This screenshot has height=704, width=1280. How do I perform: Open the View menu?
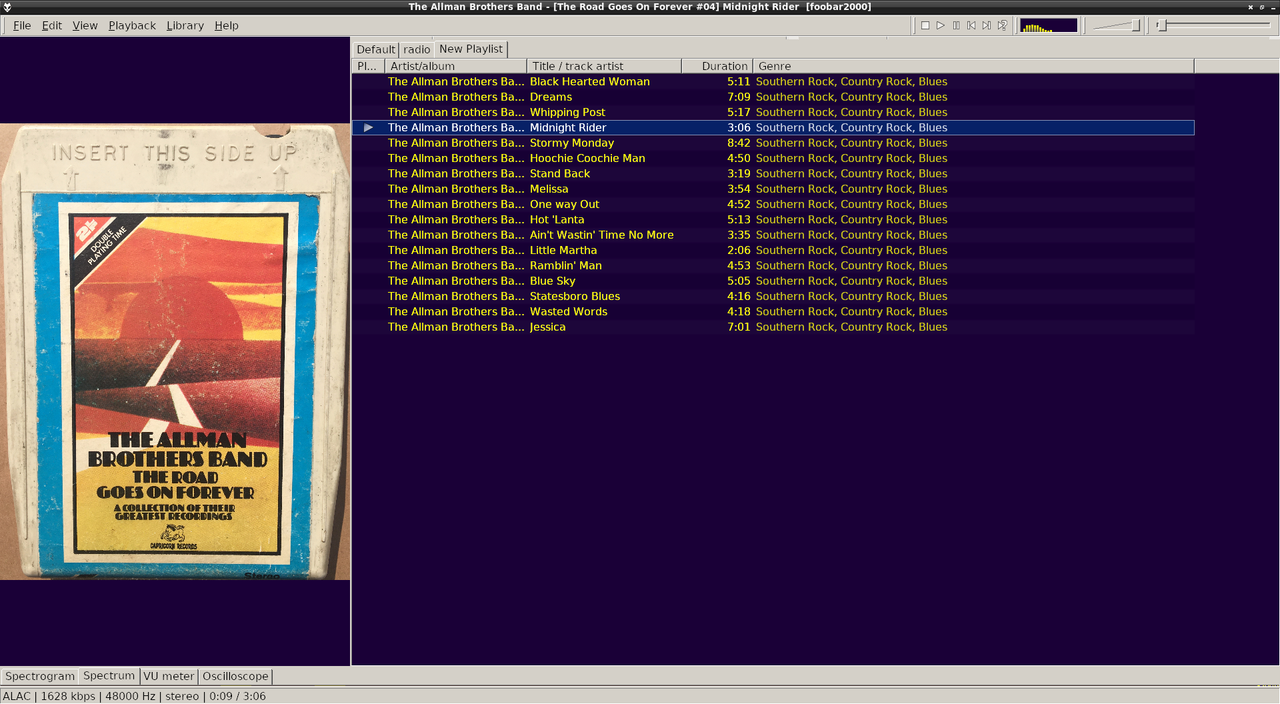pyautogui.click(x=85, y=25)
